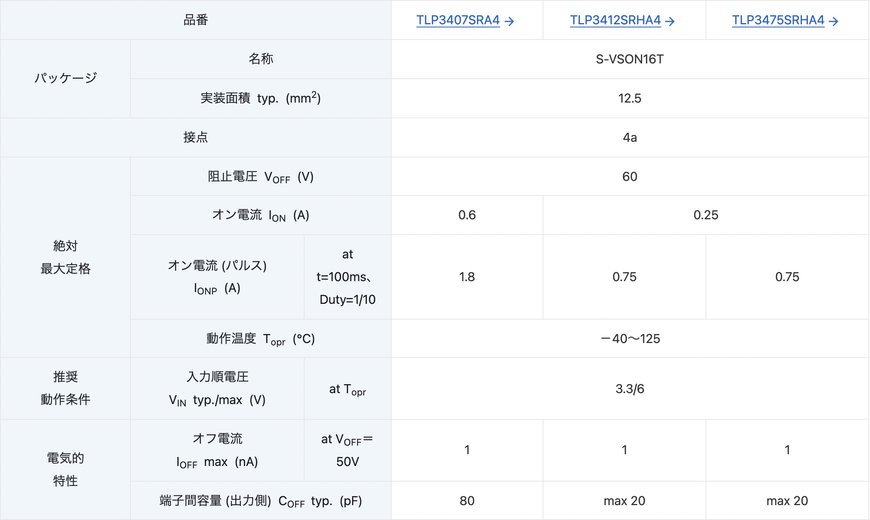Click the 0.25 on-current value
This screenshot has height=520, width=870.
(706, 215)
